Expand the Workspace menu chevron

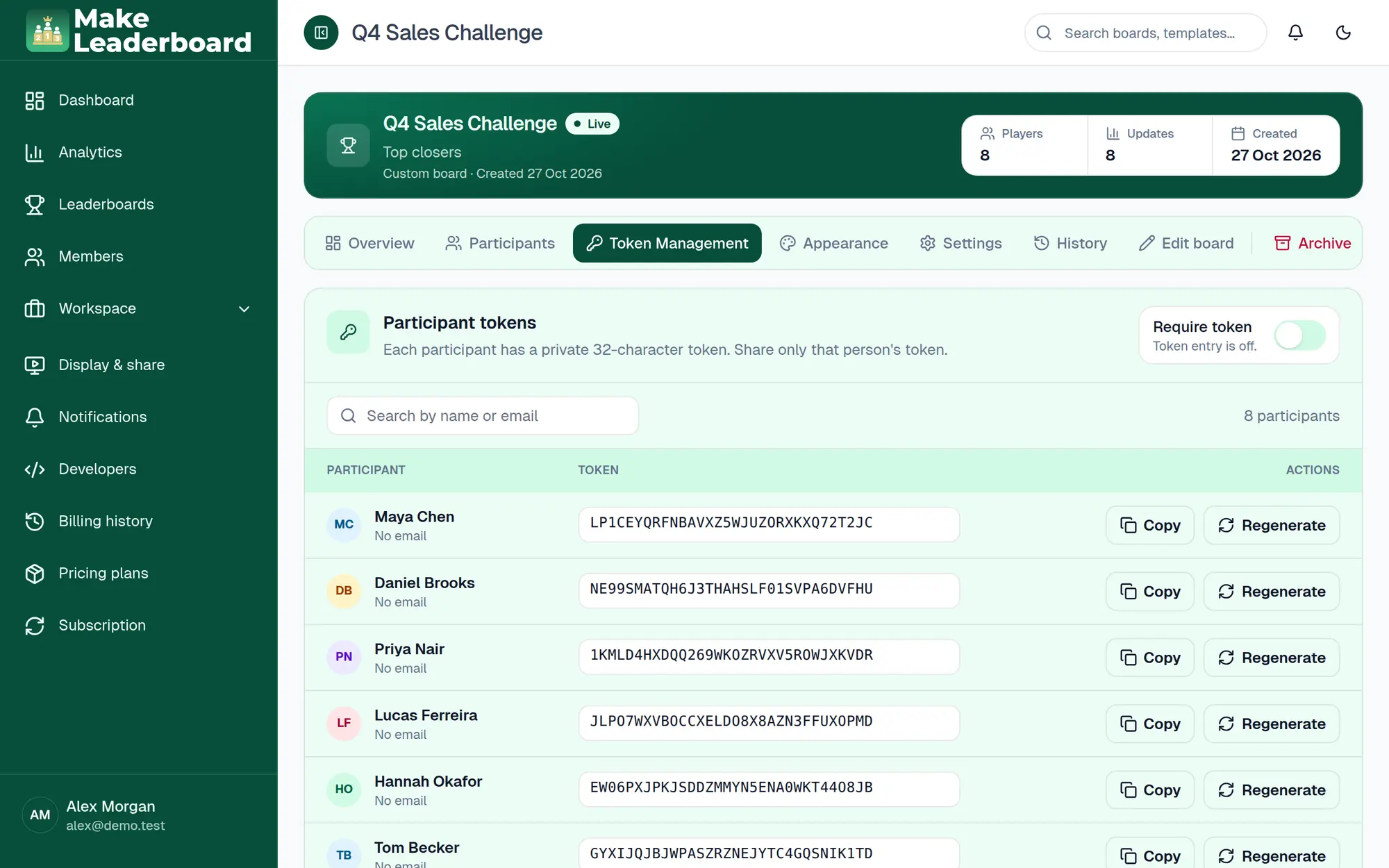click(x=244, y=309)
